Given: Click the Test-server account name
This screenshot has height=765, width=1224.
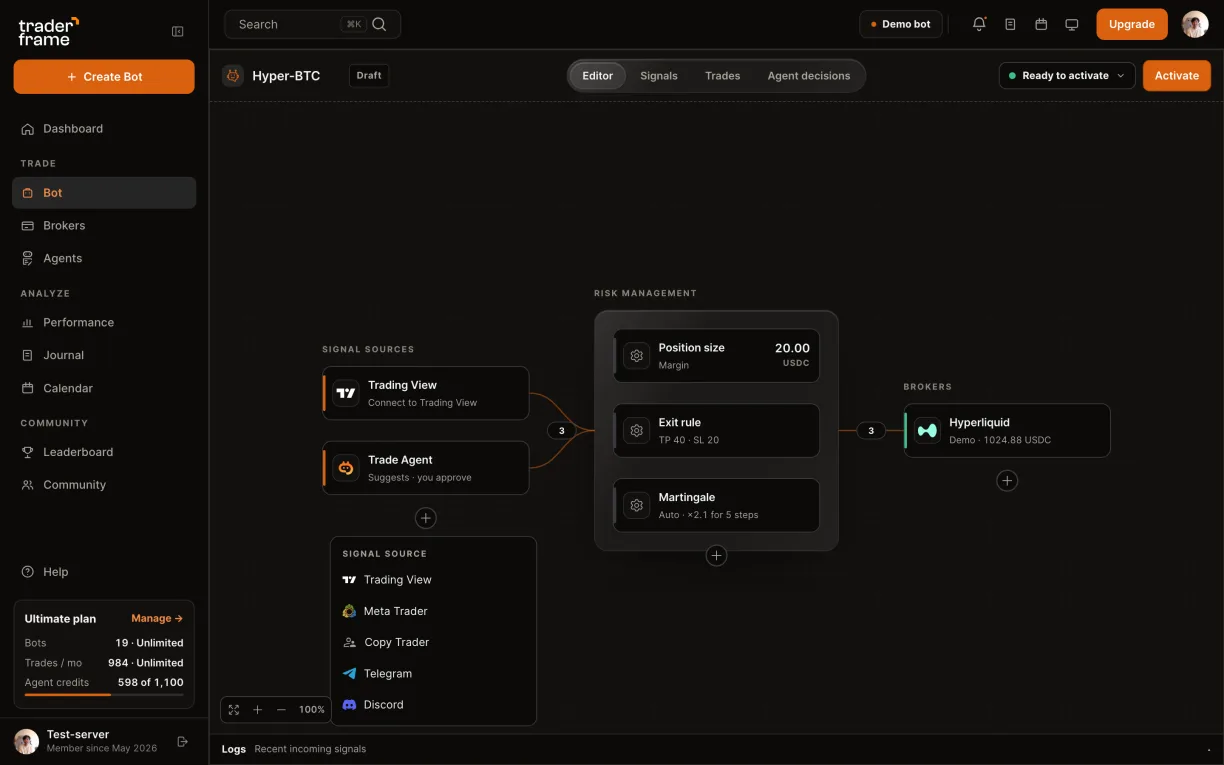Looking at the screenshot, I should [x=78, y=734].
